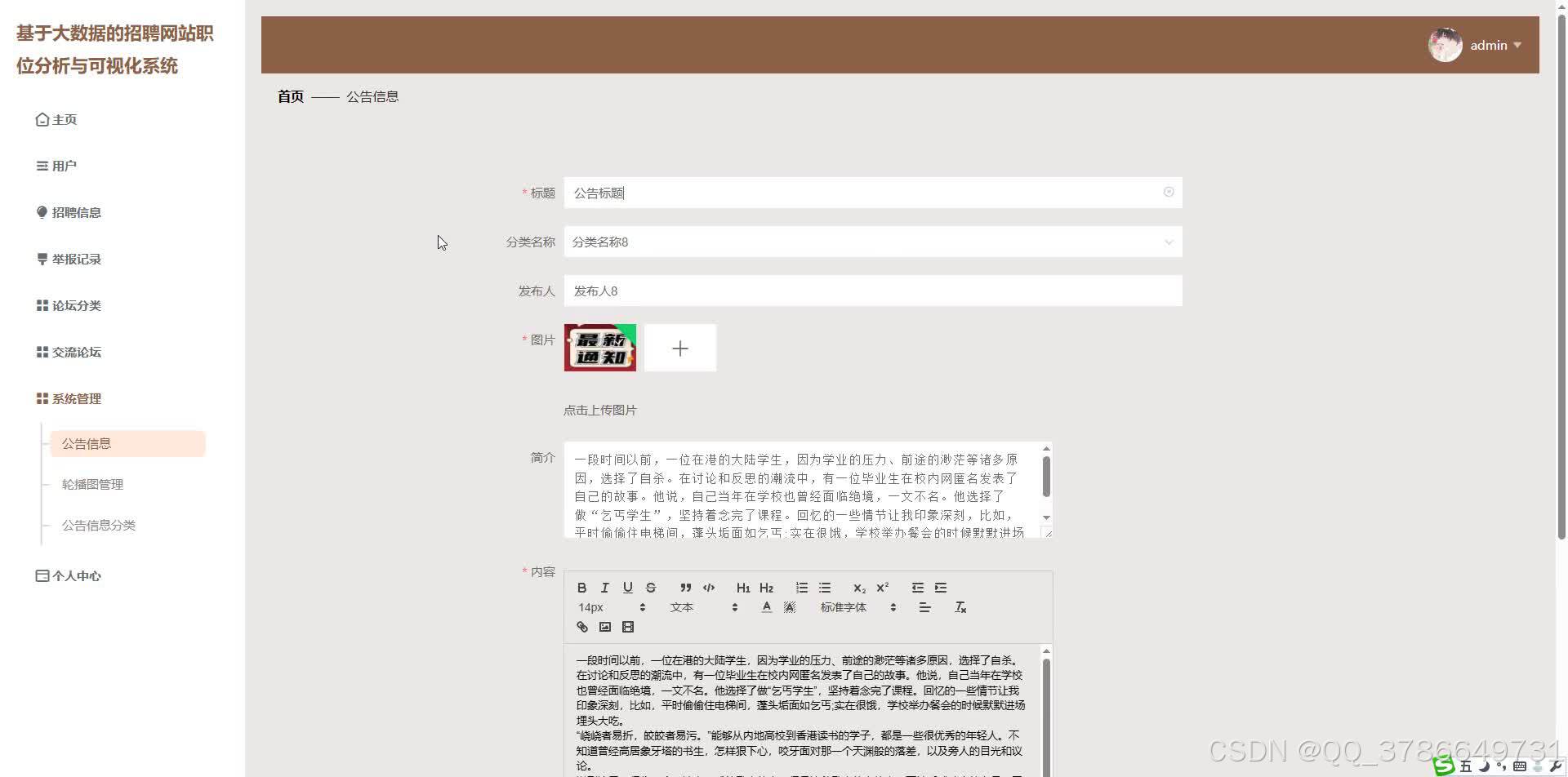The height and width of the screenshot is (777, 1568).
Task: Decrease the paragraph indent
Action: tap(918, 588)
